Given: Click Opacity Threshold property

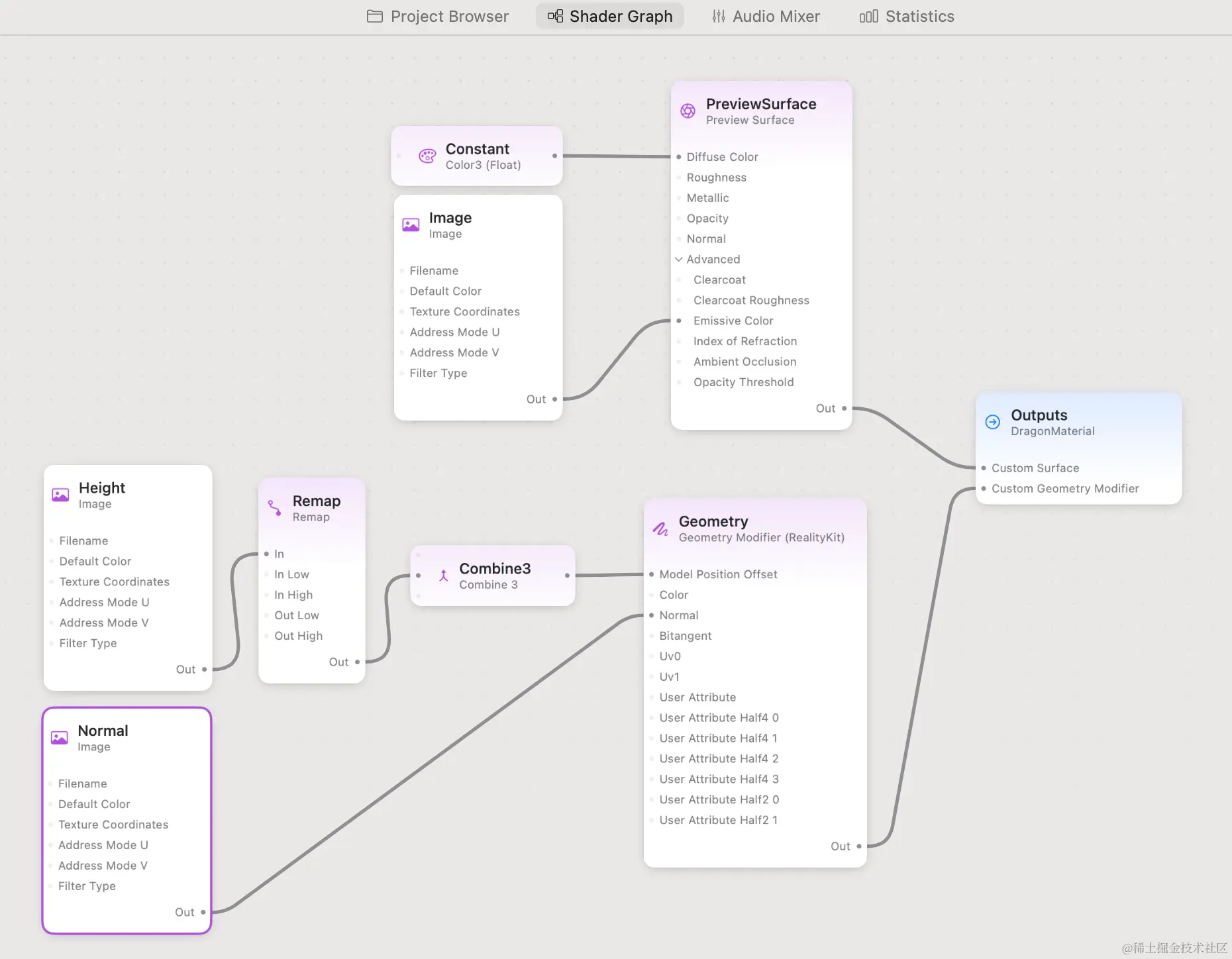Looking at the screenshot, I should (743, 382).
